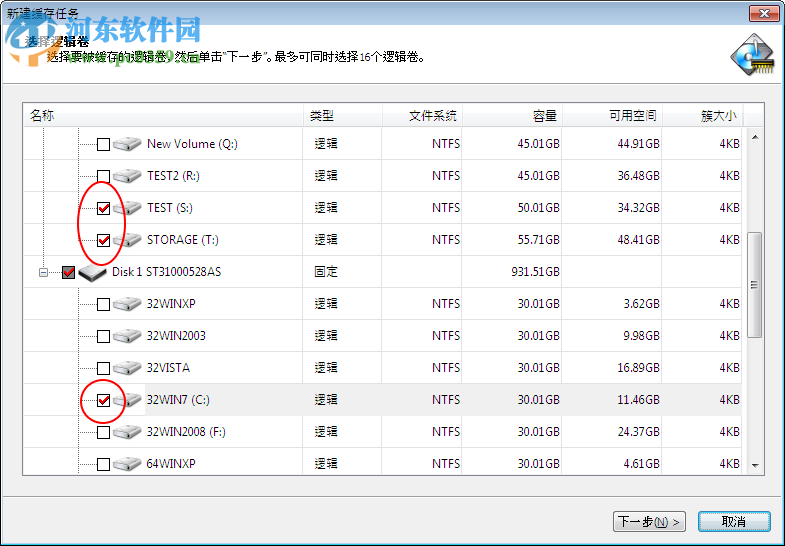
Task: Uncheck the STORAGE (T:) checkbox
Action: tap(103, 240)
